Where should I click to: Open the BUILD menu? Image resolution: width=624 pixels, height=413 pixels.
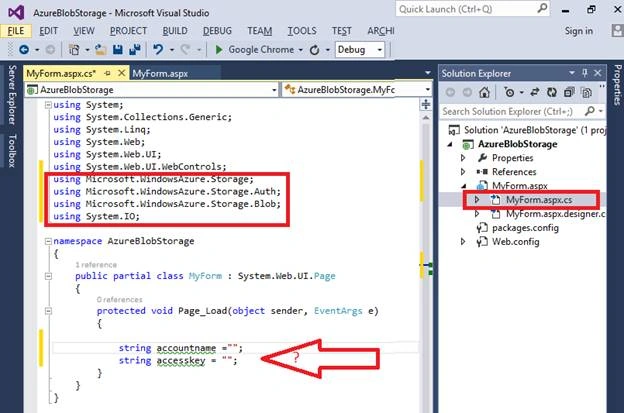175,31
